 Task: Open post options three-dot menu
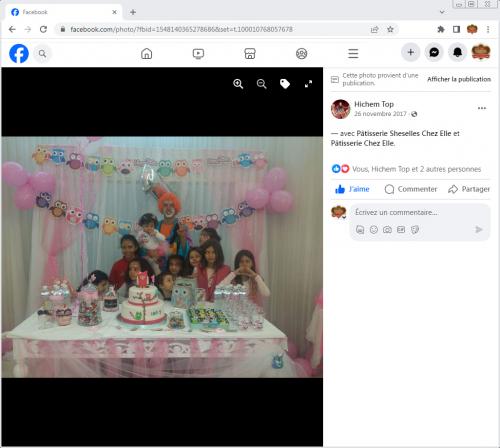(x=482, y=108)
